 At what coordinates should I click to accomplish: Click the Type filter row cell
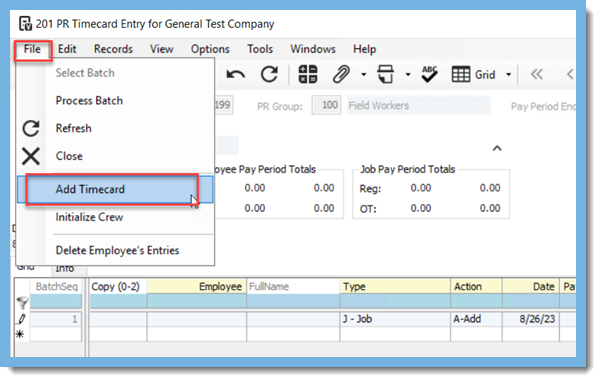pos(395,302)
